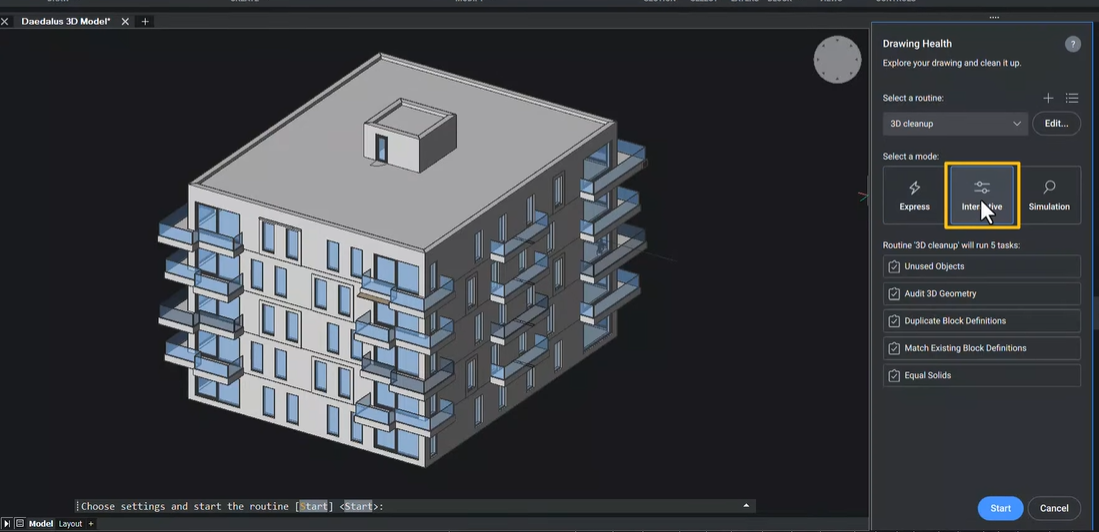Click the last-layout arrow icon by Model

[x=7, y=524]
